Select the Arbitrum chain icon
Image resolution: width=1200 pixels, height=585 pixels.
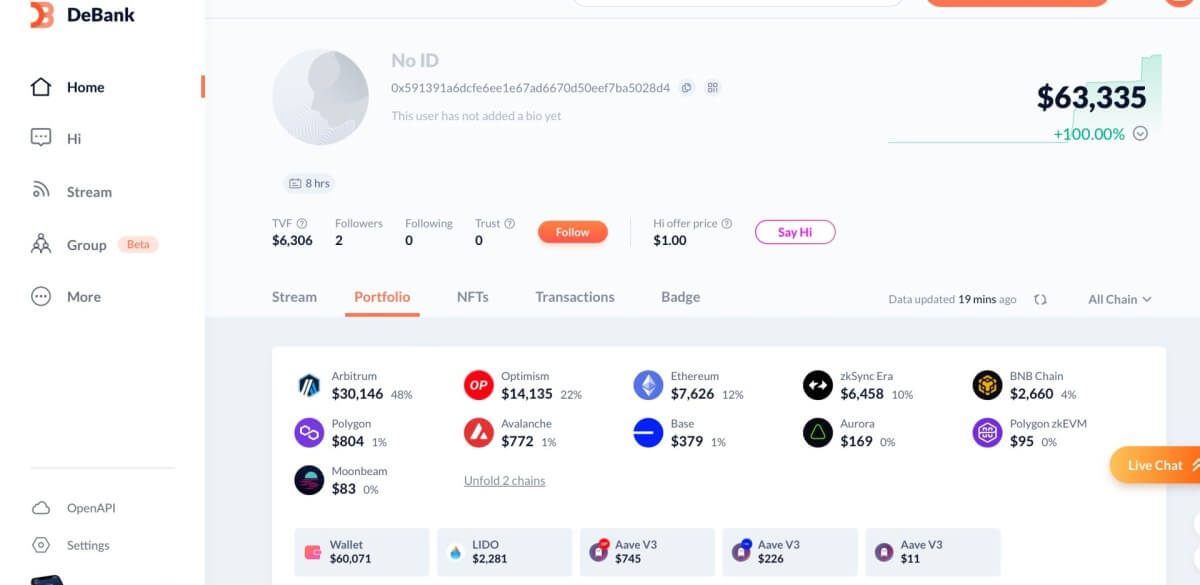pos(309,386)
